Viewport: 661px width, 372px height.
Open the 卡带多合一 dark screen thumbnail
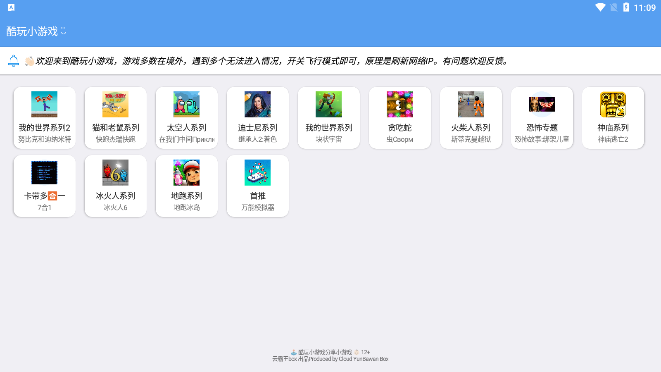[44, 173]
